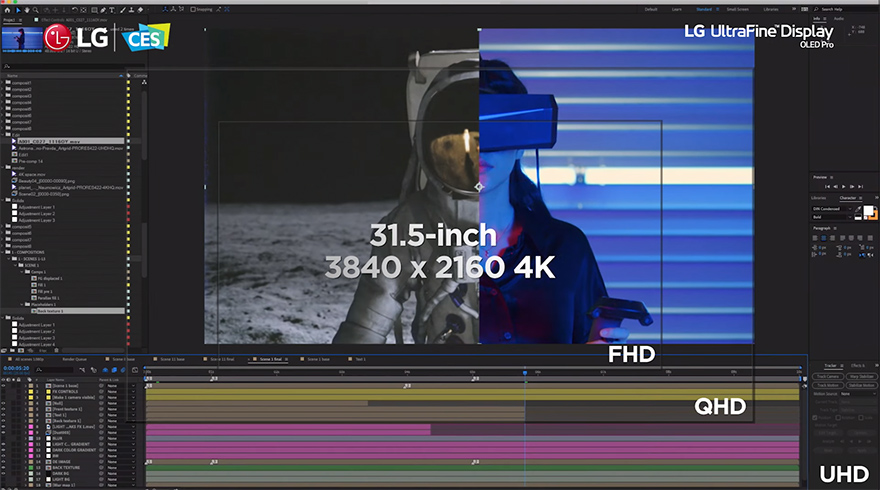This screenshot has height=490, width=880.
Task: Toggle visibility eye of layer 4 Null
Action: point(3,403)
